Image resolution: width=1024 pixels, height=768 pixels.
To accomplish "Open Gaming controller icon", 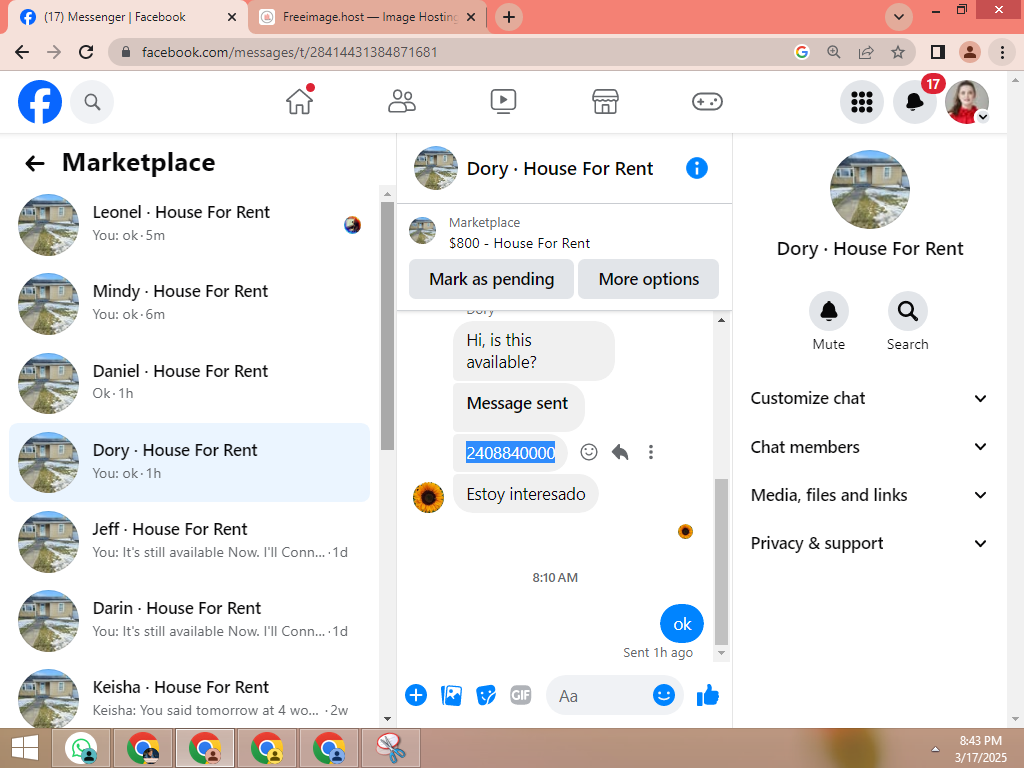I will coord(707,101).
